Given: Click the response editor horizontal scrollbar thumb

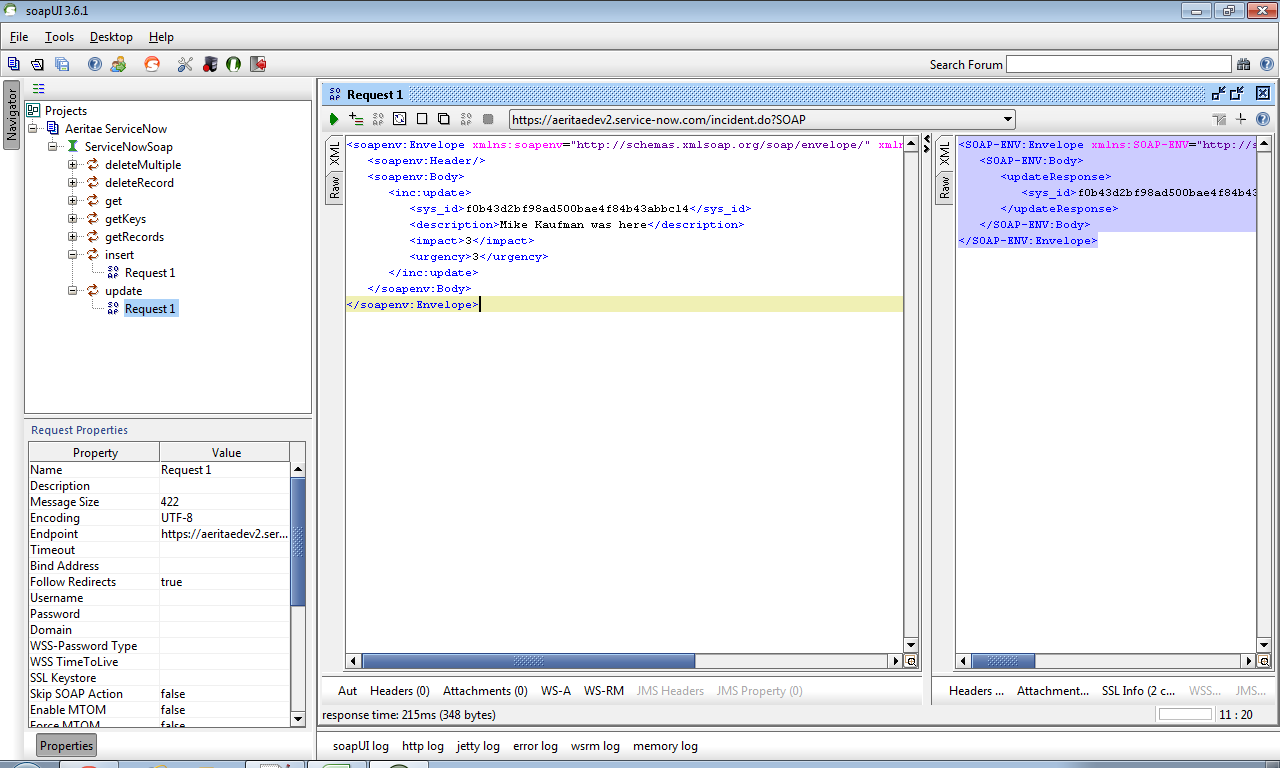Looking at the screenshot, I should coord(1003,662).
